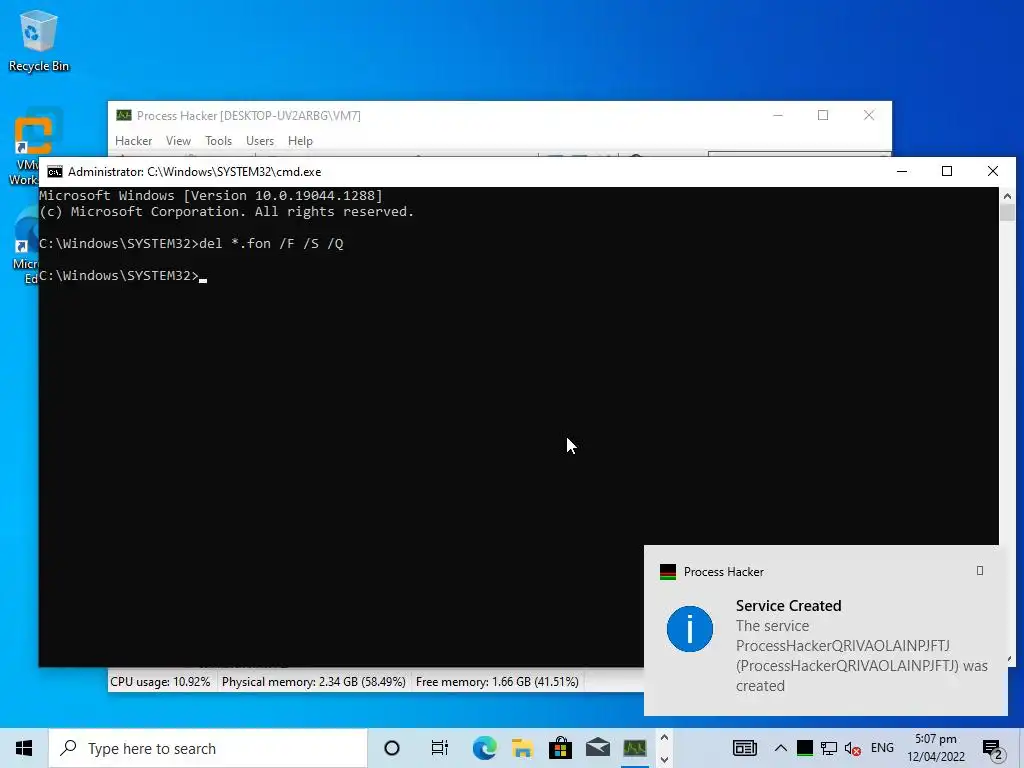This screenshot has height=768, width=1024.
Task: Click the Process Hacker taskbar button
Action: coord(635,748)
